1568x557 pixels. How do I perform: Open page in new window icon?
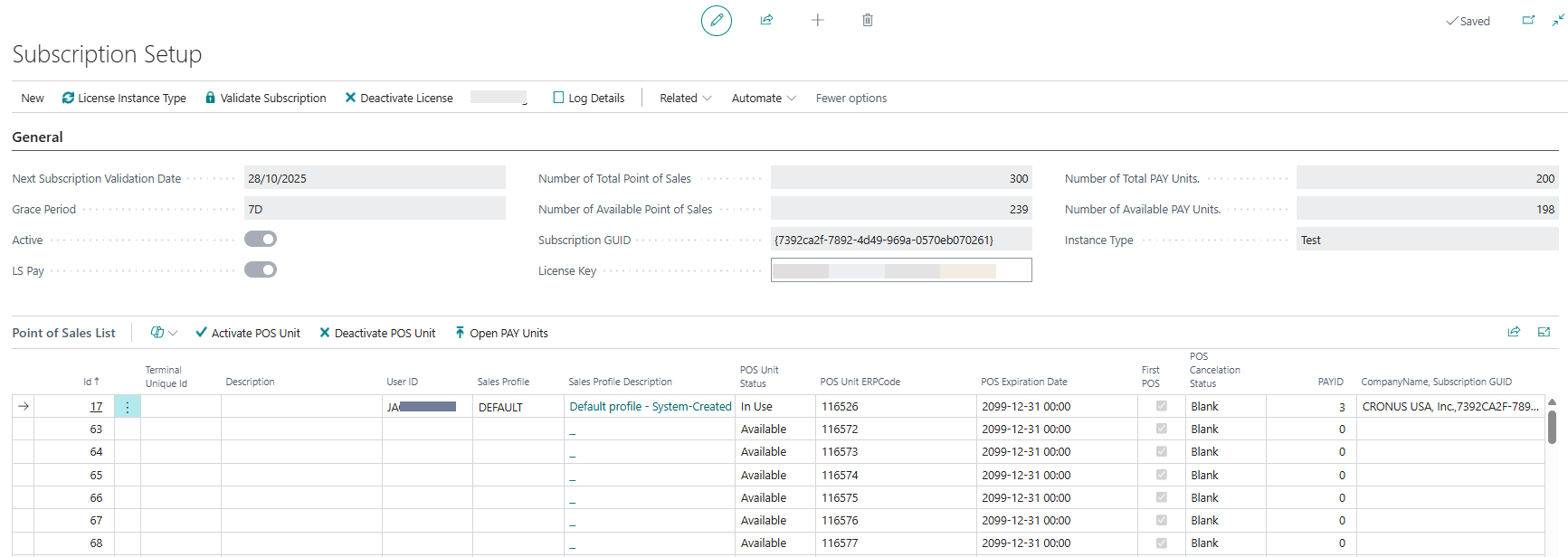1528,20
